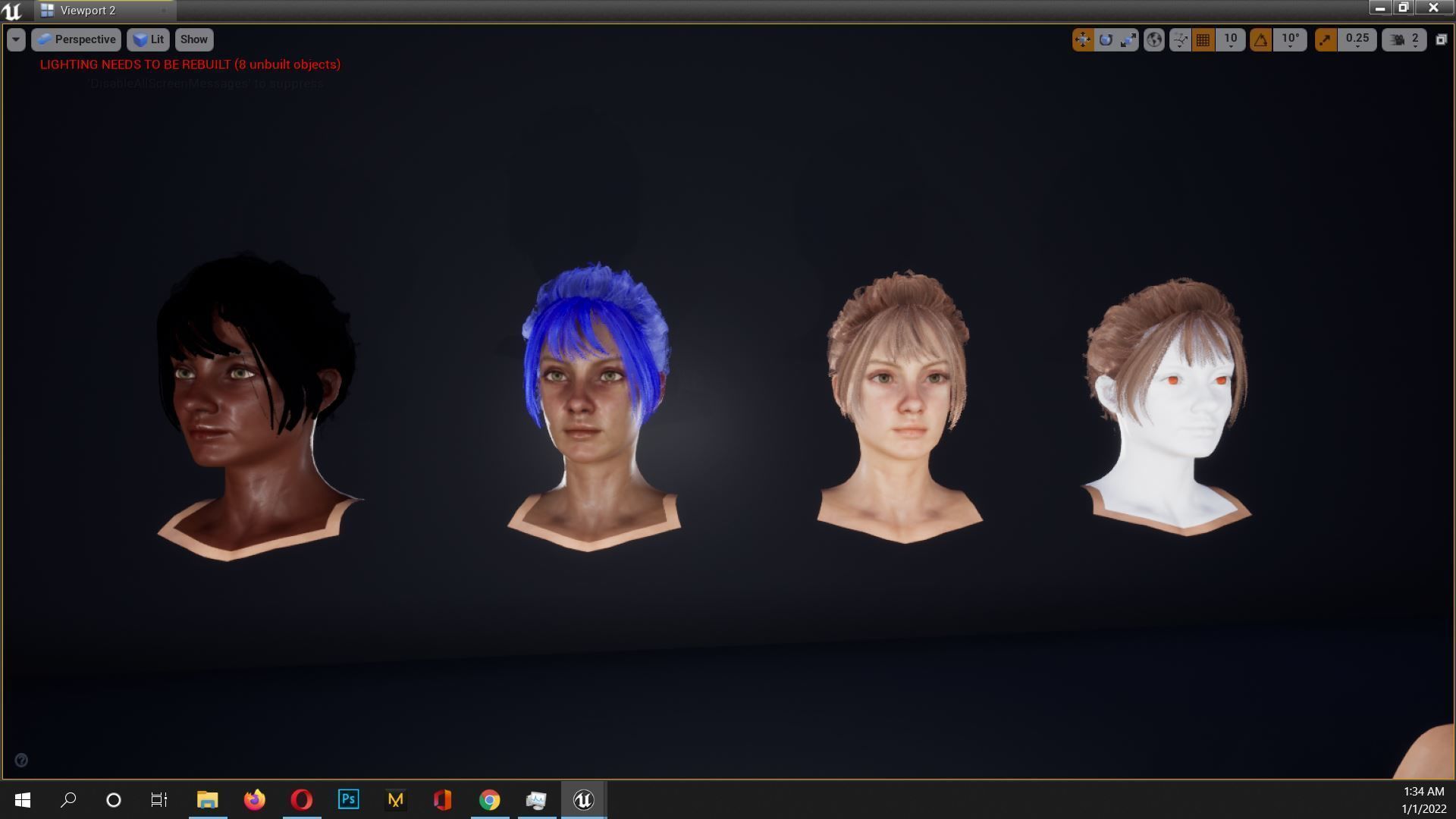Select the Rotate tool
Image resolution: width=1456 pixels, height=819 pixels.
[x=1106, y=39]
